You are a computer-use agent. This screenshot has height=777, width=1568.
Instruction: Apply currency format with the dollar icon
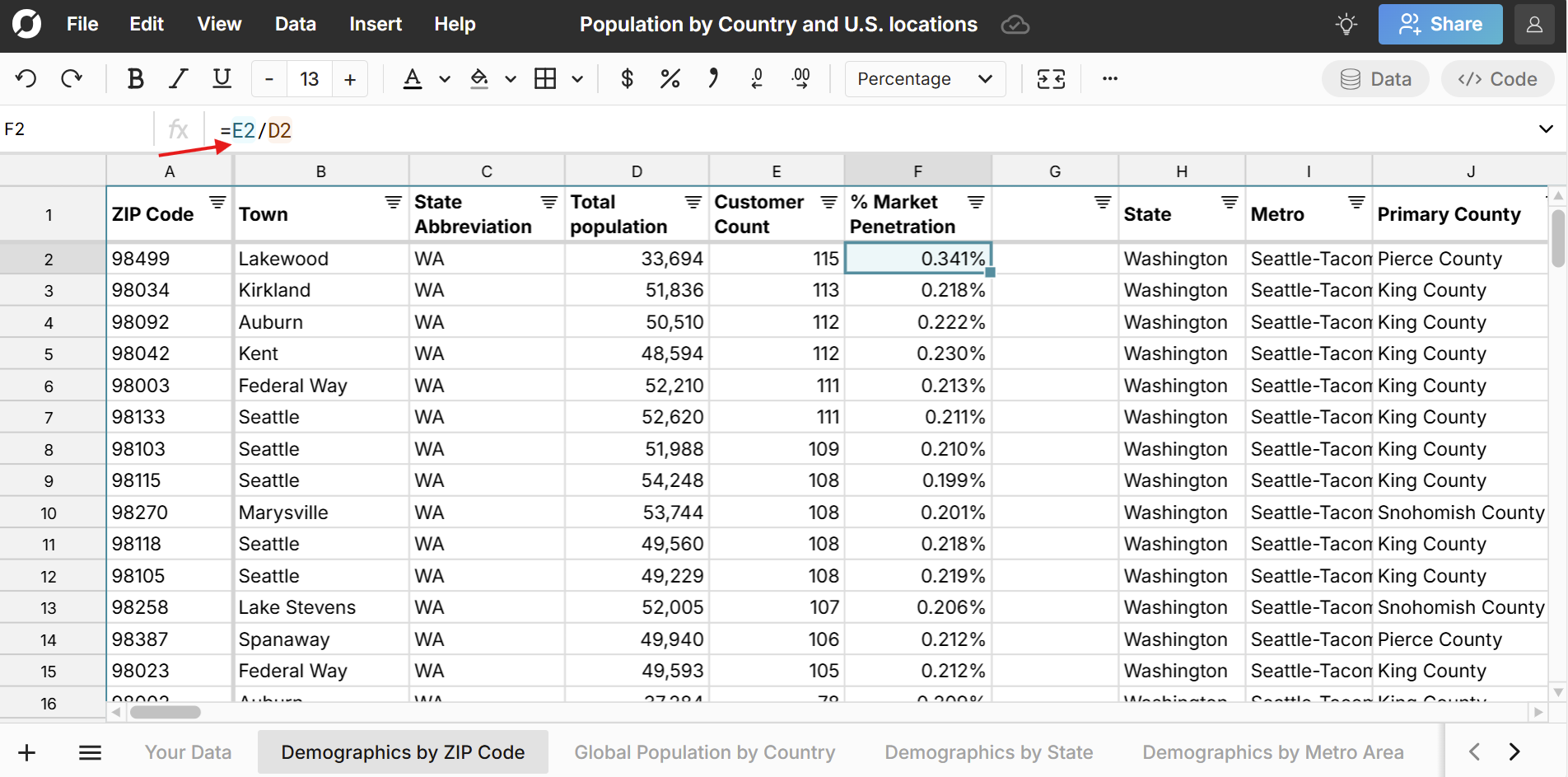click(x=626, y=78)
